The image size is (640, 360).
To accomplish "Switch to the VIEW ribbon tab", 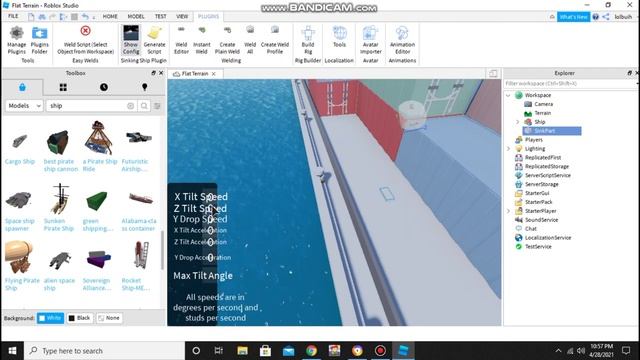I will point(182,16).
